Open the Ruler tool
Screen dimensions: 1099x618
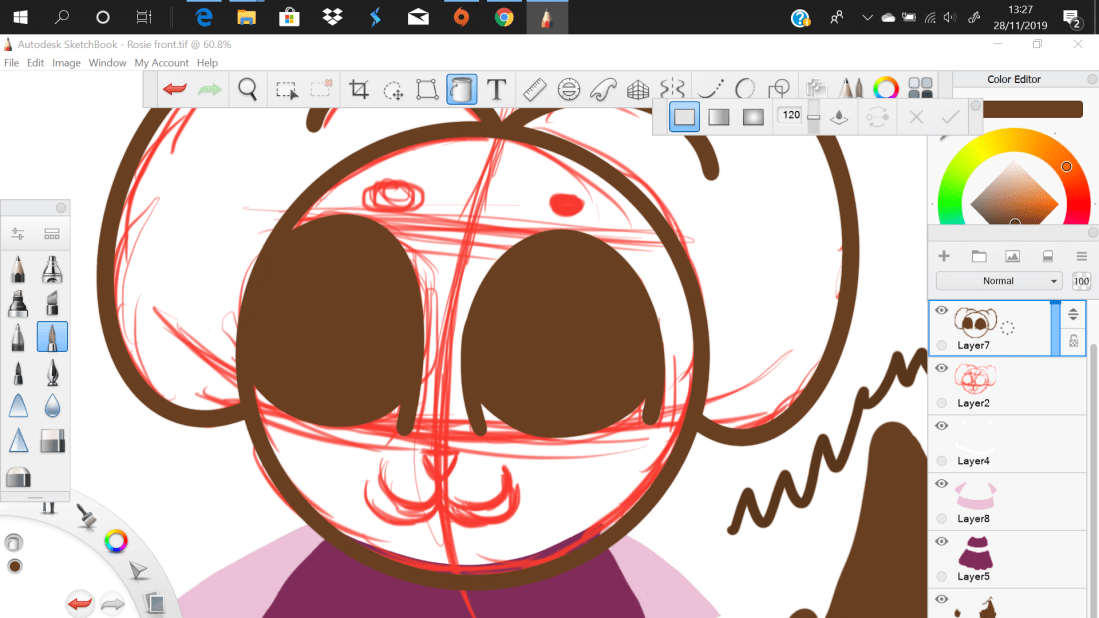534,90
